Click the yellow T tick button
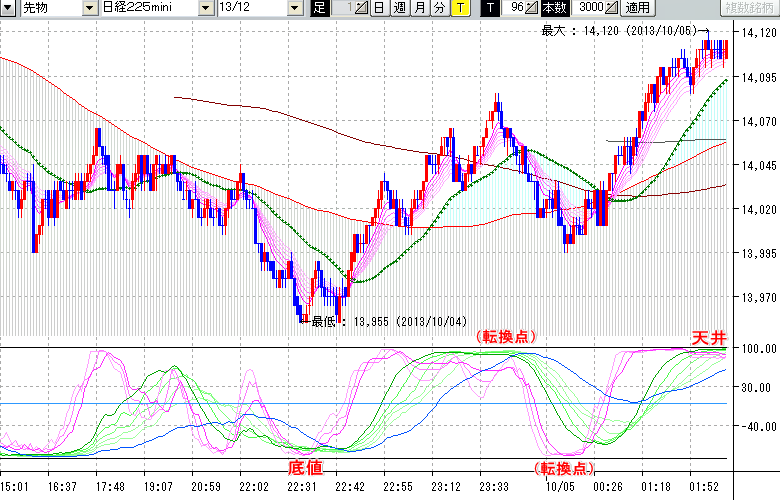Viewport: 780px width, 500px height. click(x=459, y=8)
